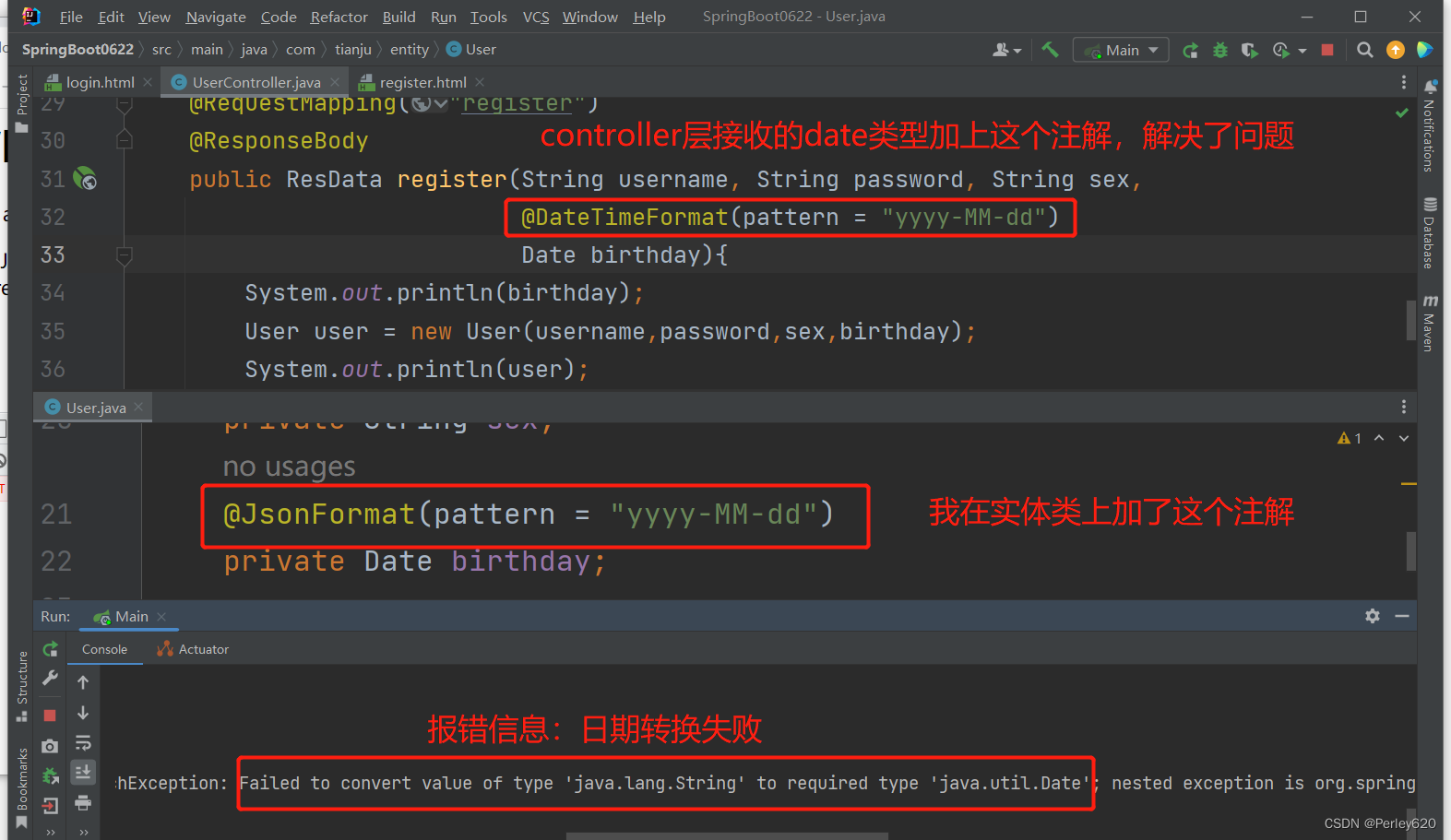The height and width of the screenshot is (840, 1451).
Task: Open the Navigate menu
Action: pos(216,17)
